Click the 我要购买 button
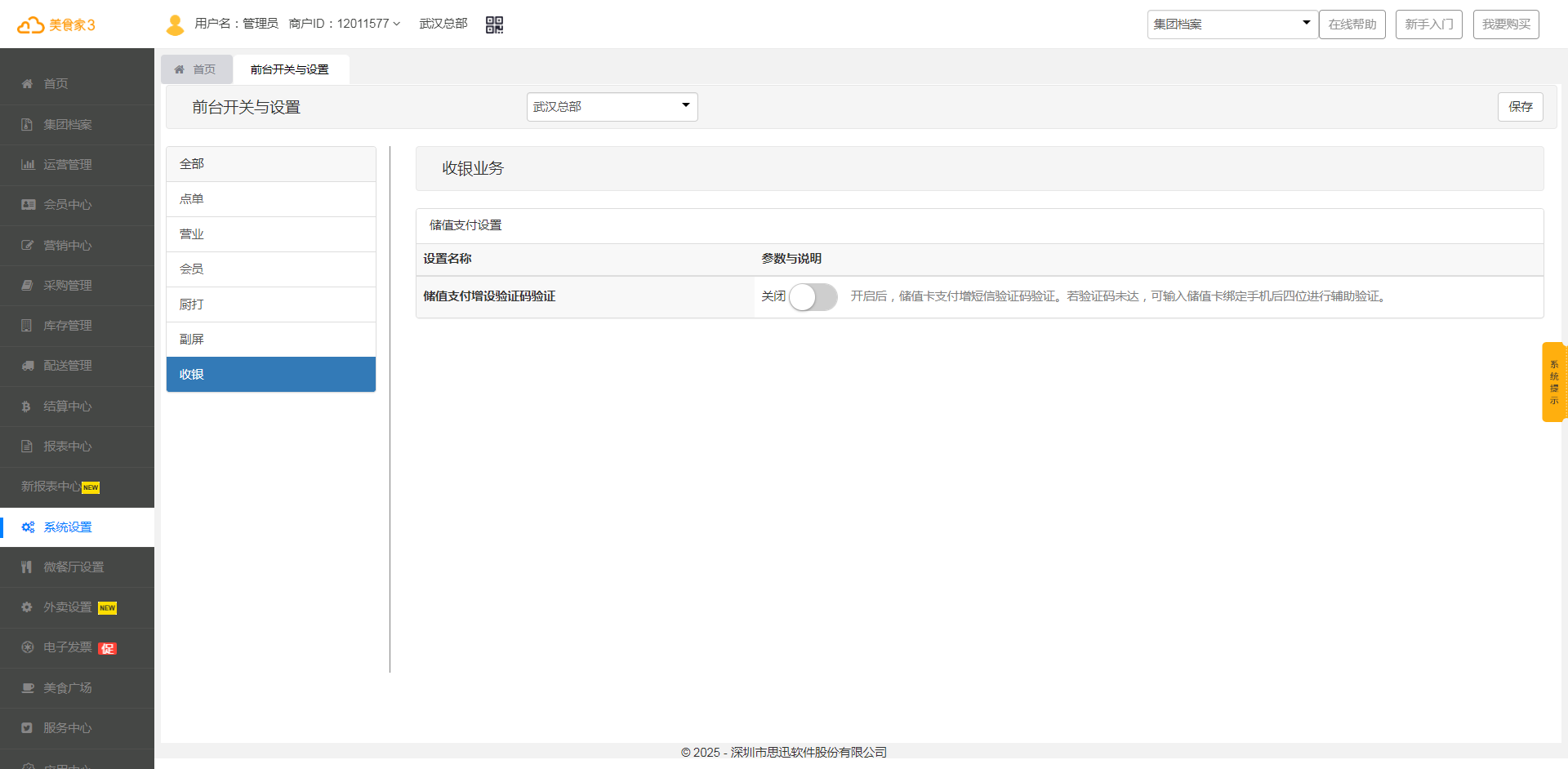Image resolution: width=1568 pixels, height=769 pixels. coord(1506,24)
